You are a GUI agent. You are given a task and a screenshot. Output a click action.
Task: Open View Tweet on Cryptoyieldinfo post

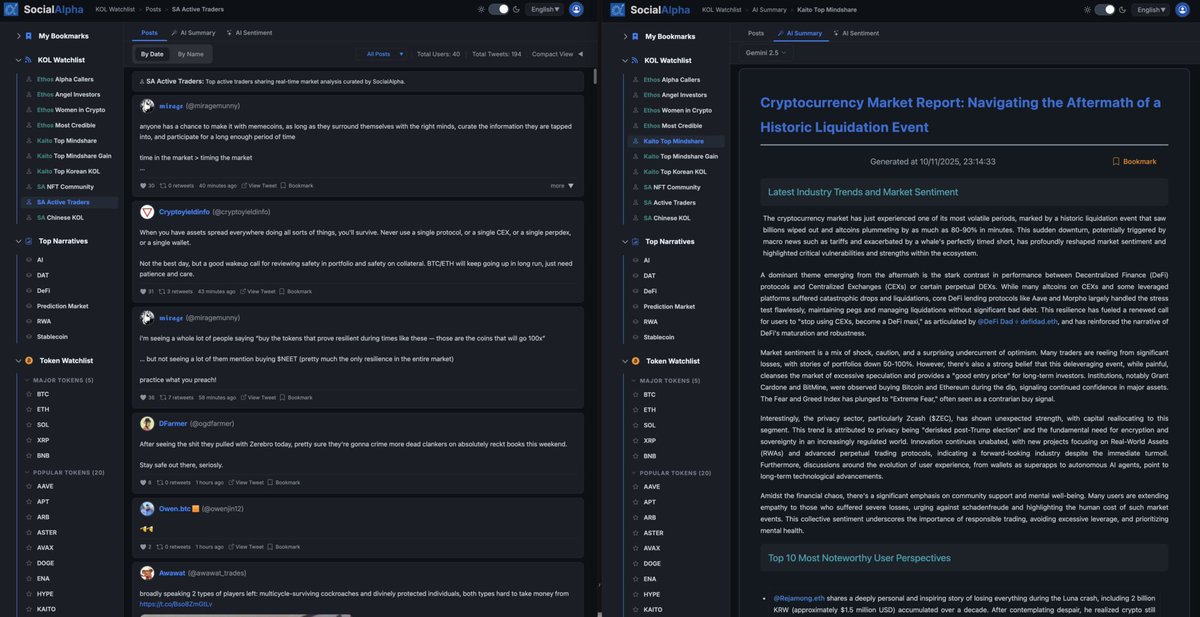click(x=258, y=291)
